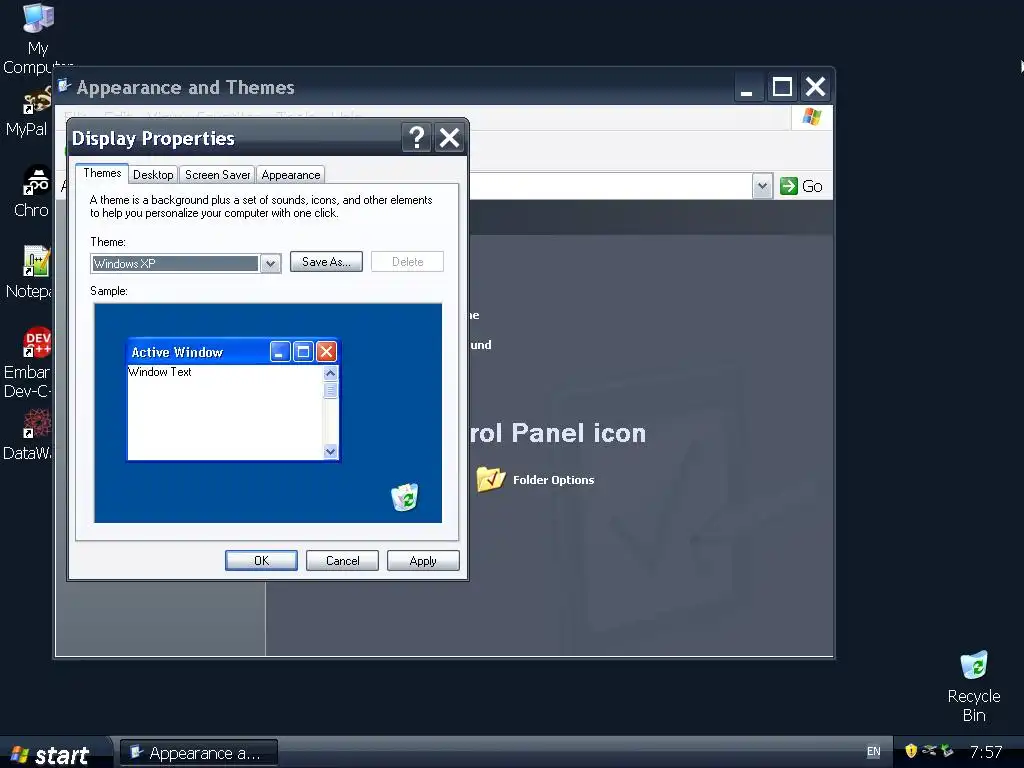Screen dimensions: 1024x768
Task: Click the Appearance and Themes window title icon
Action: (x=64, y=86)
